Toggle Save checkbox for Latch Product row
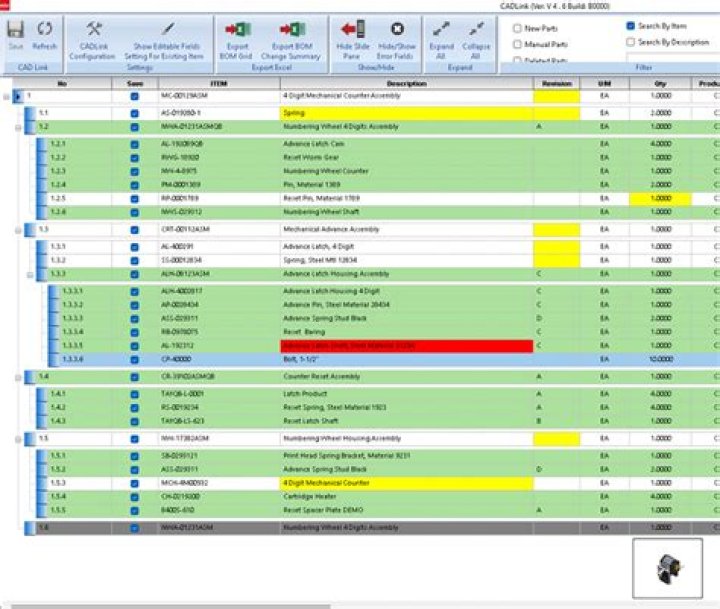 click(x=135, y=394)
